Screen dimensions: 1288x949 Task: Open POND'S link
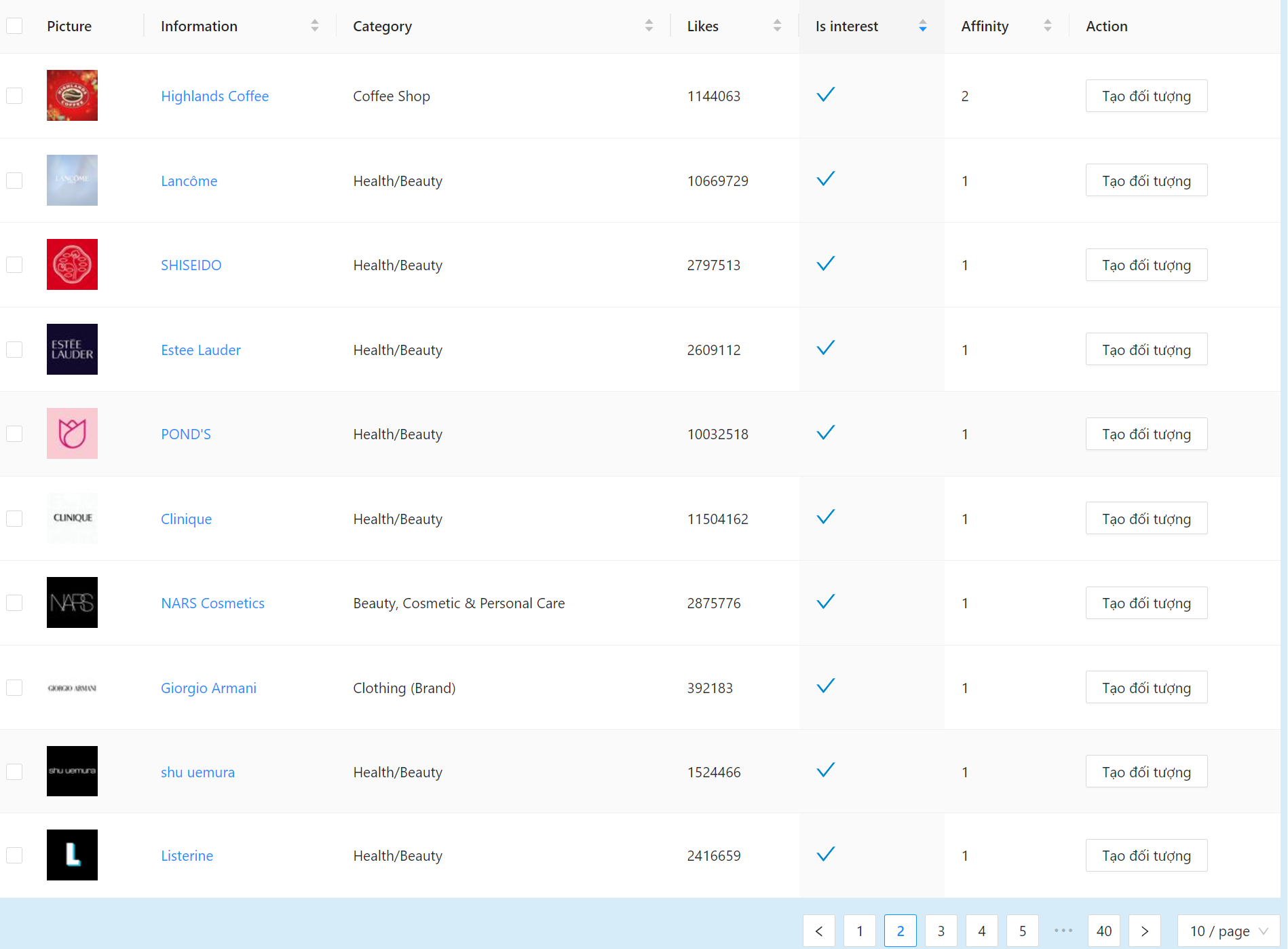[186, 434]
